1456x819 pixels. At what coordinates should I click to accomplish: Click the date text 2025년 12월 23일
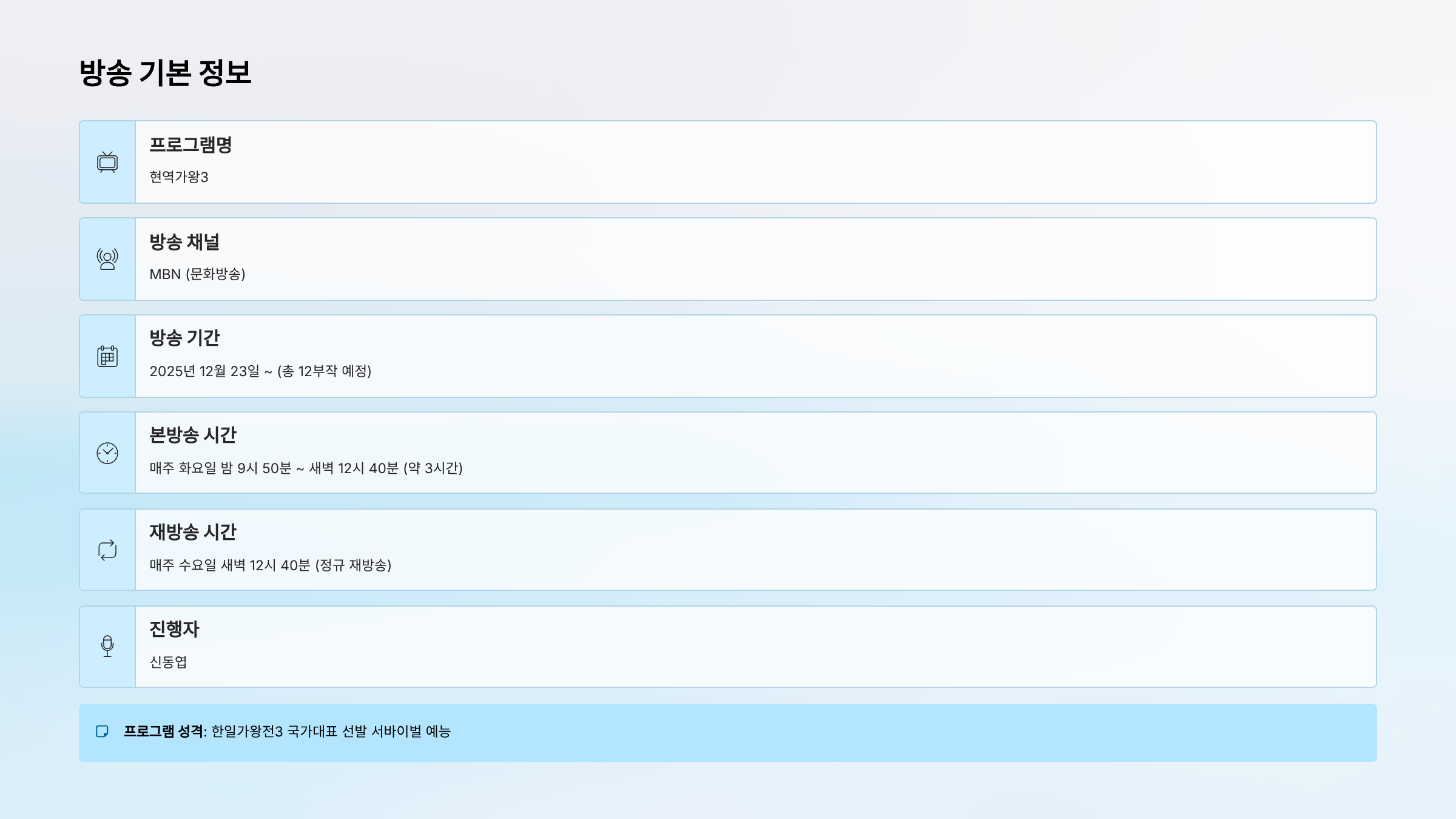click(x=205, y=371)
